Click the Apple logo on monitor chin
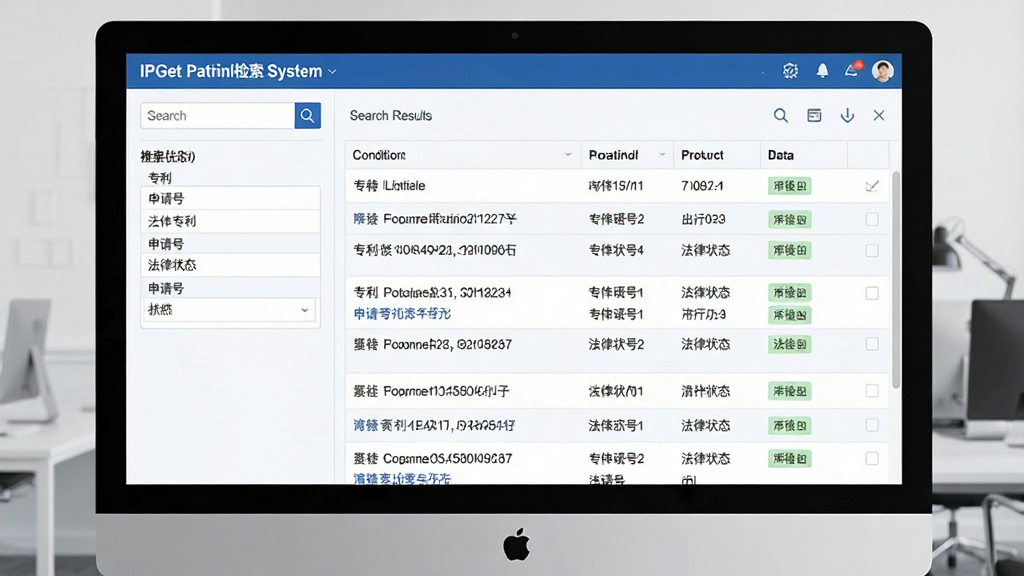The height and width of the screenshot is (576, 1024). (517, 544)
